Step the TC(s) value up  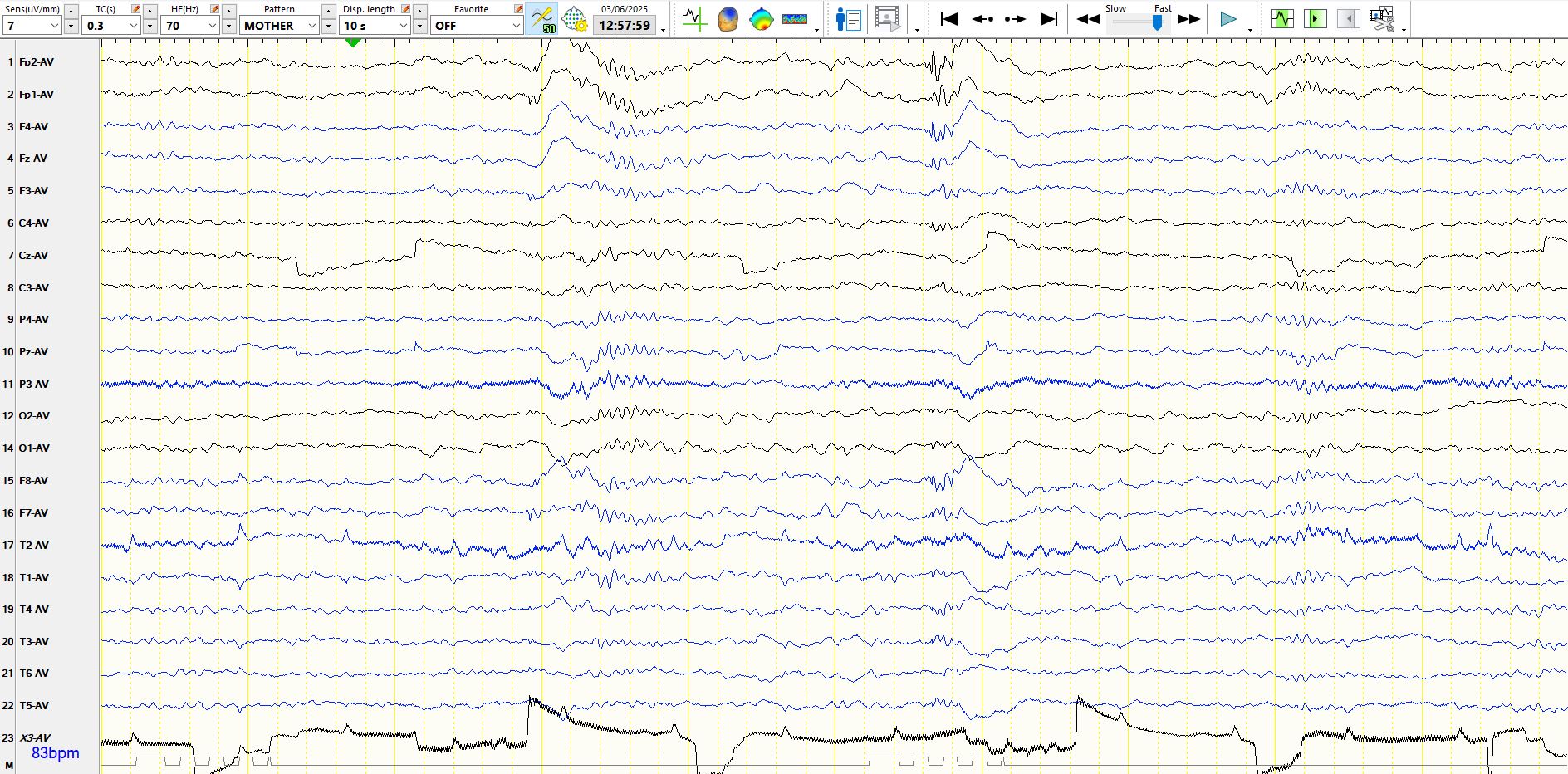coord(149,11)
